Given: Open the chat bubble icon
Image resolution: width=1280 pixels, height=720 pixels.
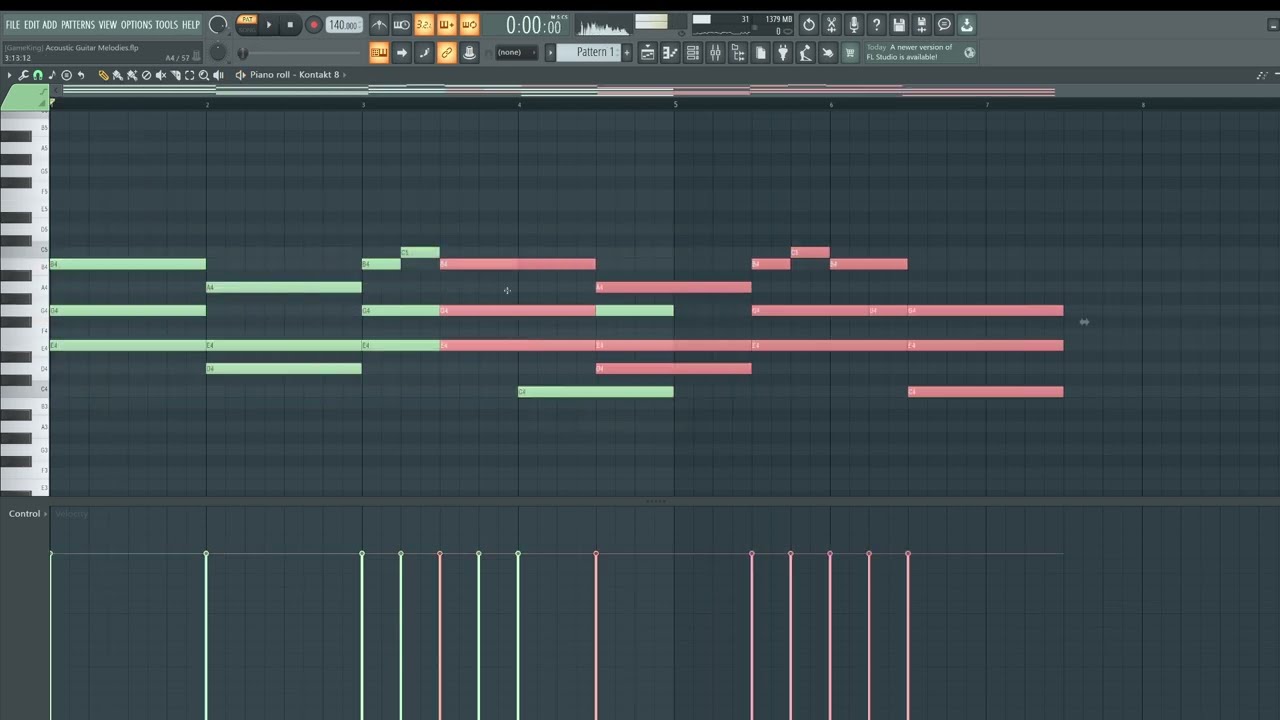Looking at the screenshot, I should click(x=944, y=25).
